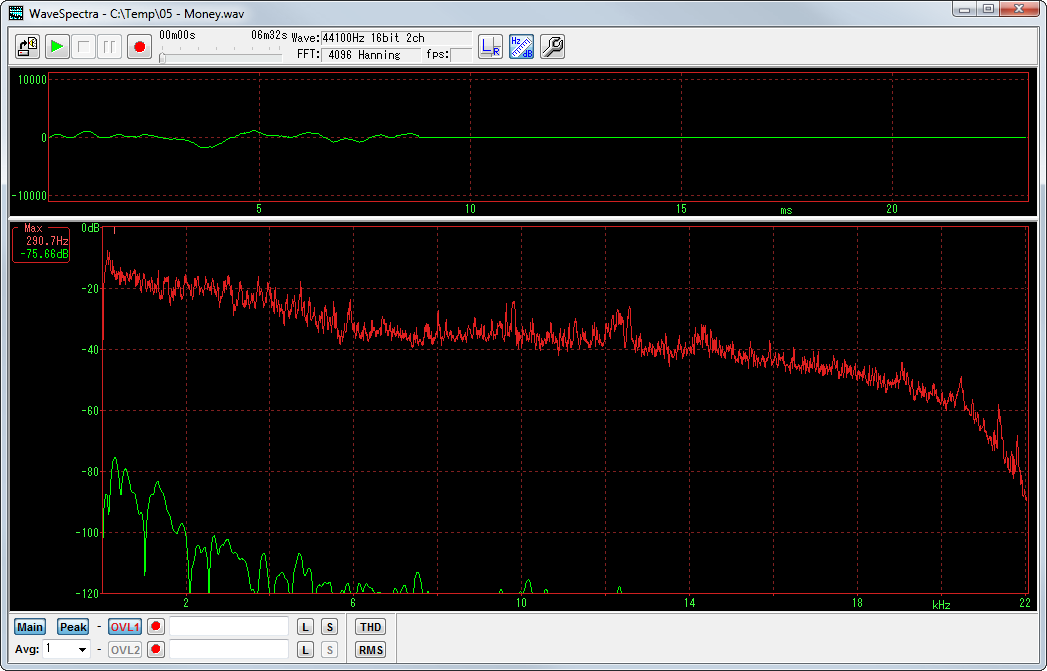This screenshot has height=671, width=1047.
Task: Open a wave file with the file icon
Action: click(28, 47)
